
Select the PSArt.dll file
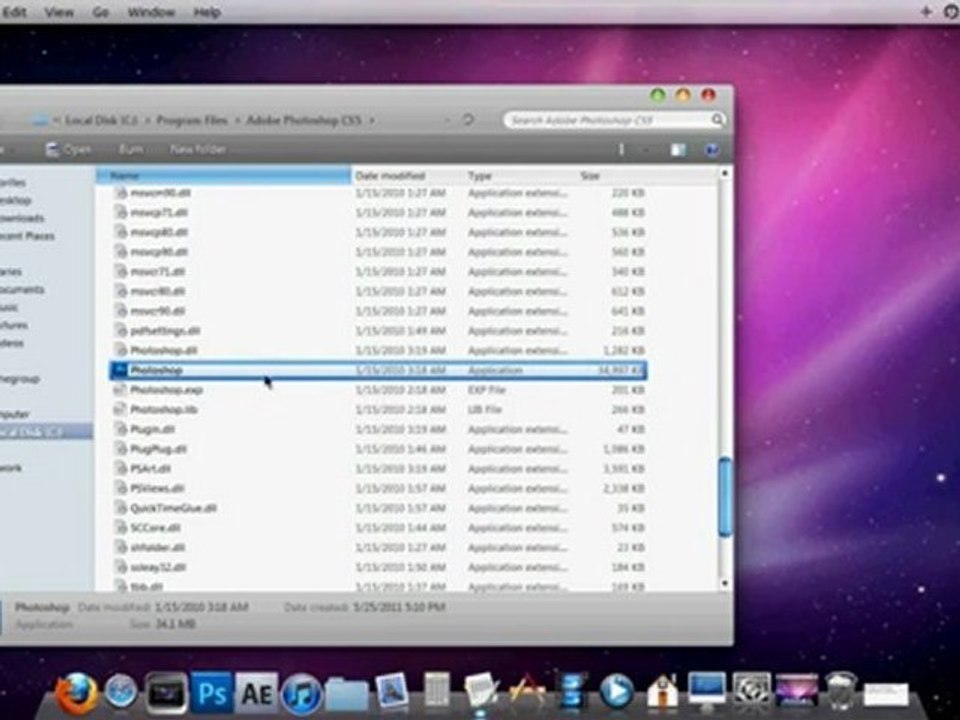378,468
